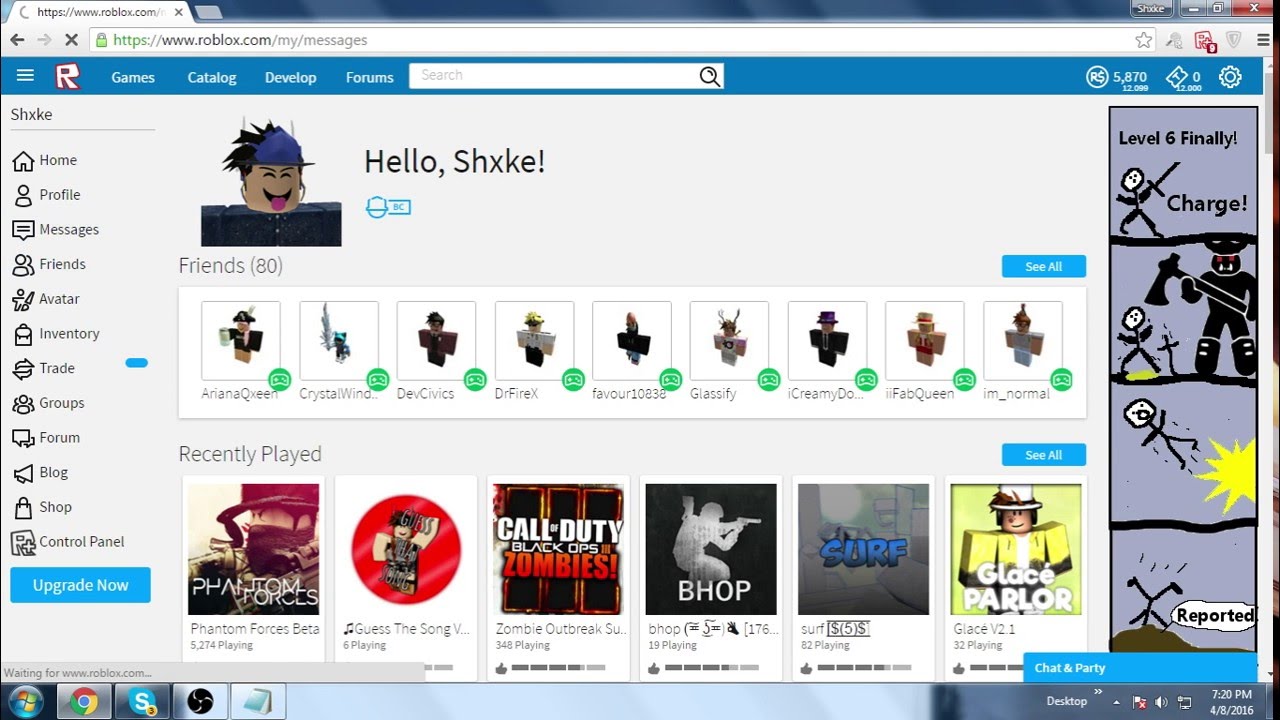The image size is (1280, 720).
Task: Open the Catalog menu item
Action: tap(211, 77)
